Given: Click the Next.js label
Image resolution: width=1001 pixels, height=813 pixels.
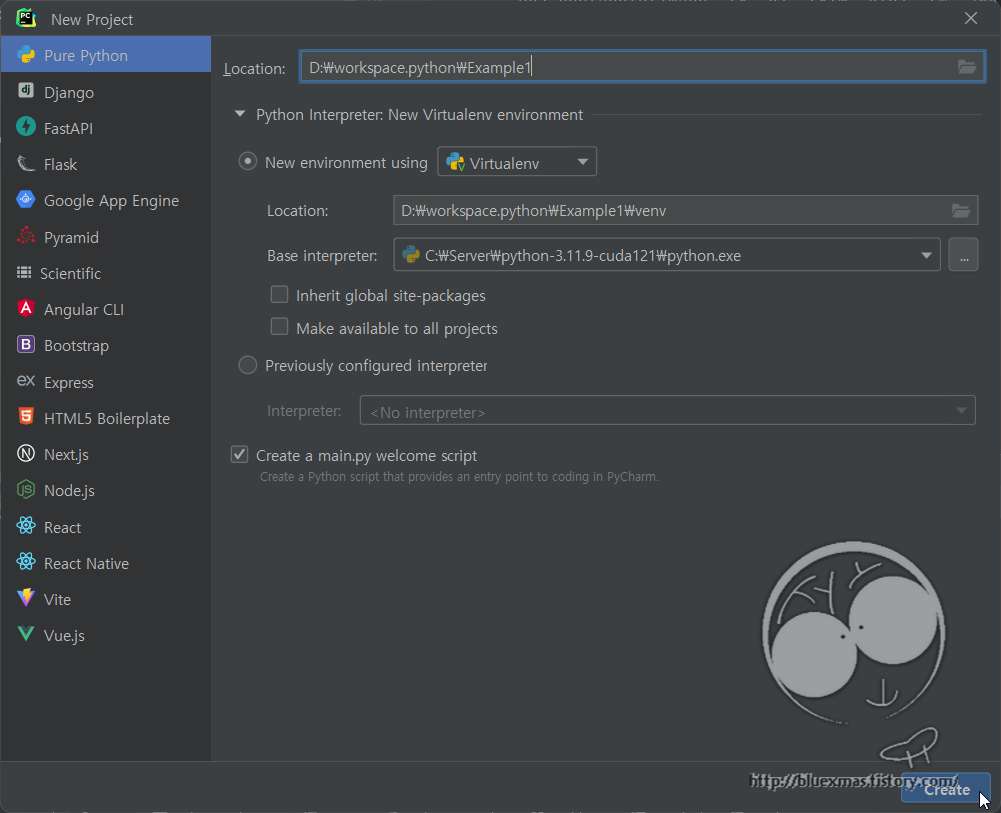Looking at the screenshot, I should 66,454.
